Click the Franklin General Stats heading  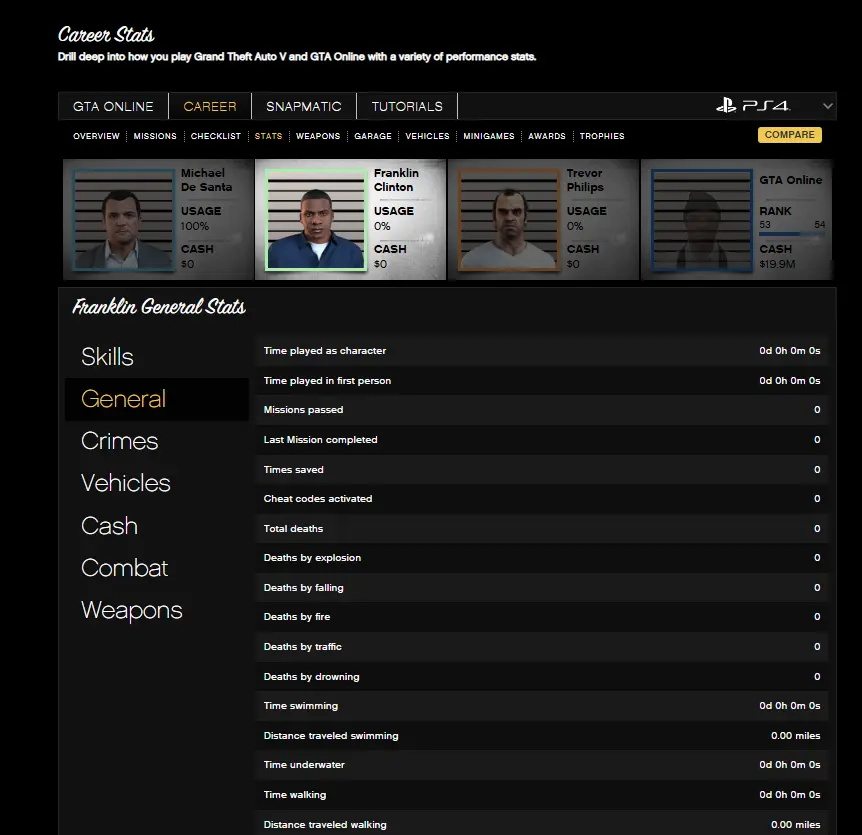pyautogui.click(x=159, y=307)
